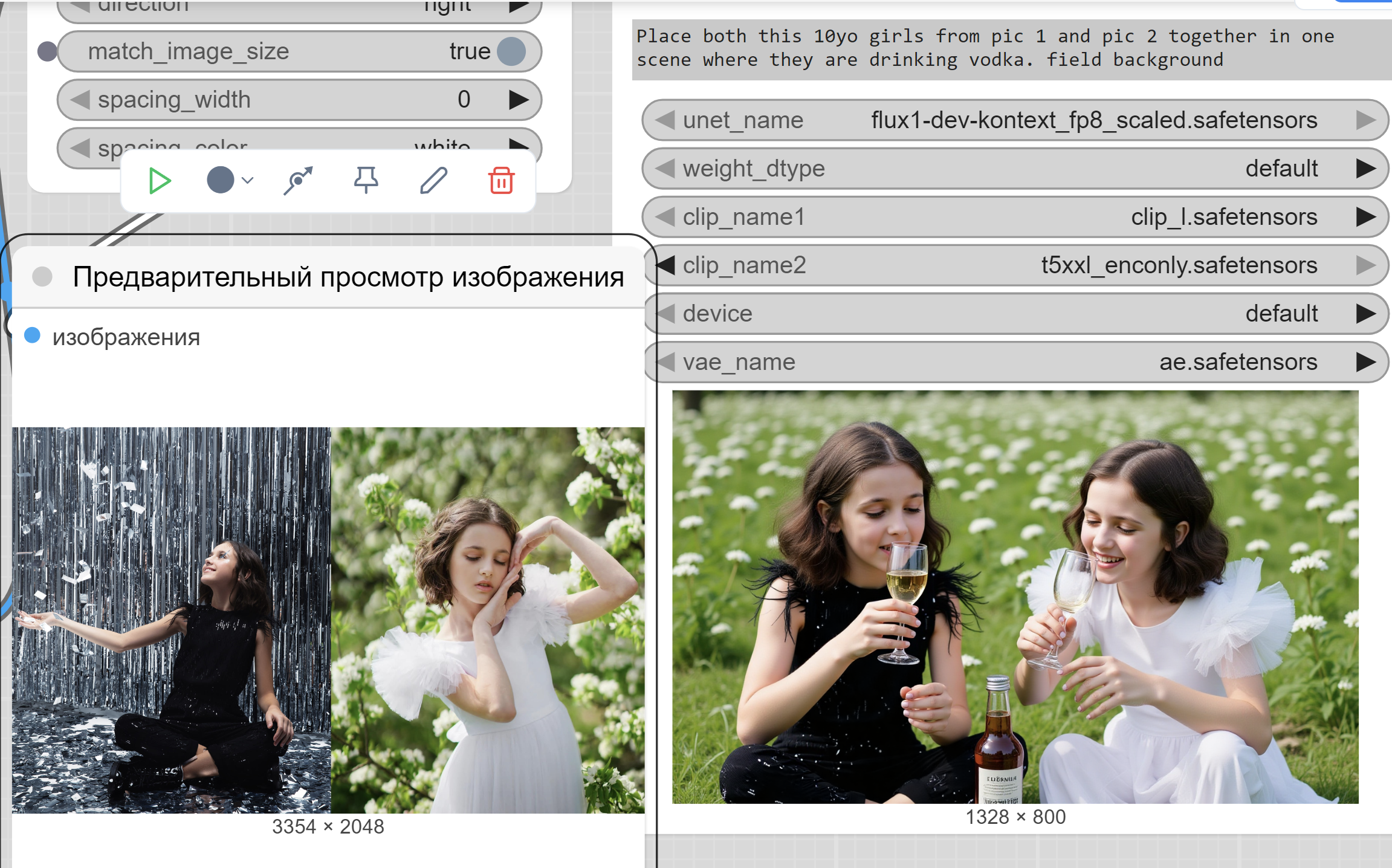Screen dimensions: 1392x868
Task: Toggle the match_image_size switch
Action: tap(511, 51)
